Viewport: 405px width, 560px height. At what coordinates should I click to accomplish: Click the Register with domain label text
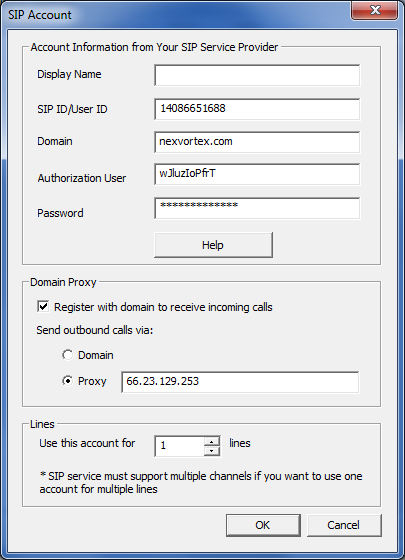(x=163, y=307)
